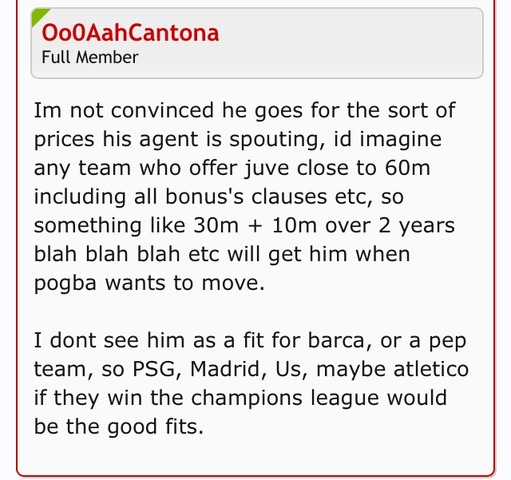Click the sentence "pogba wants to move."

pos(149,283)
